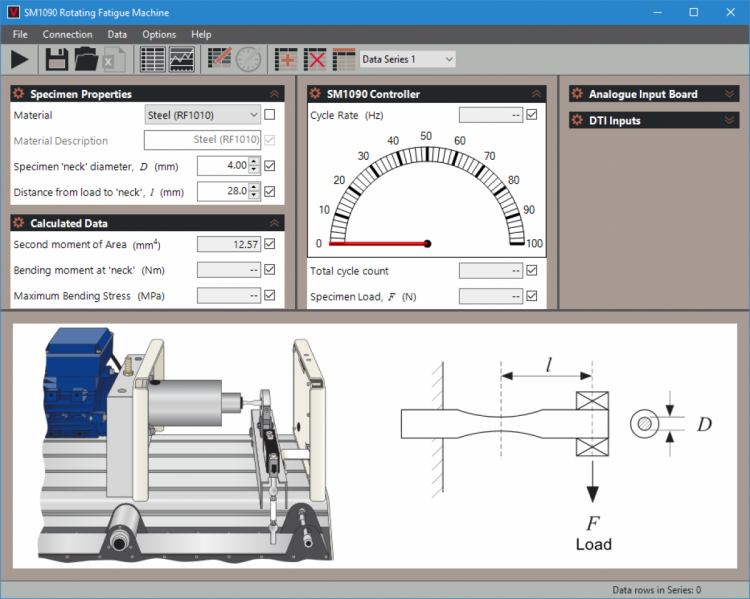Open the Help menu
Viewport: 750px width, 599px height.
201,34
